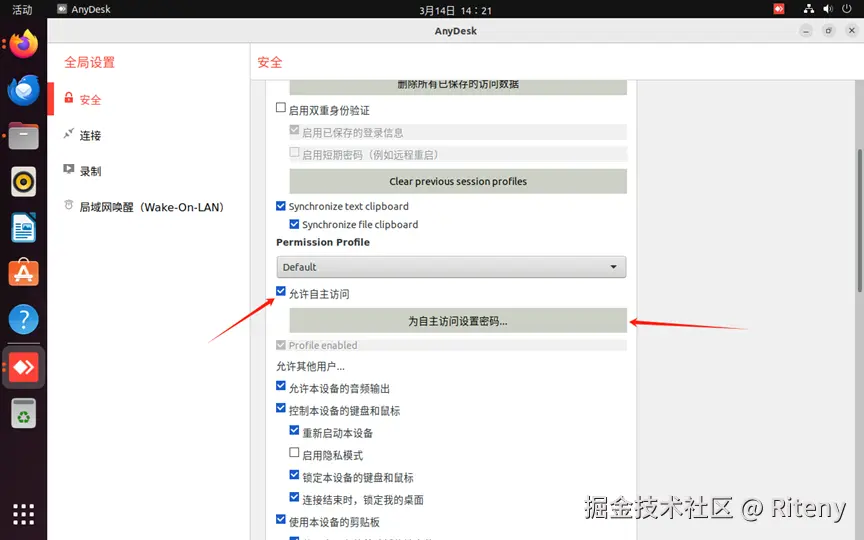The height and width of the screenshot is (540, 864).
Task: Uncheck Synchronize file clipboard
Action: point(294,224)
